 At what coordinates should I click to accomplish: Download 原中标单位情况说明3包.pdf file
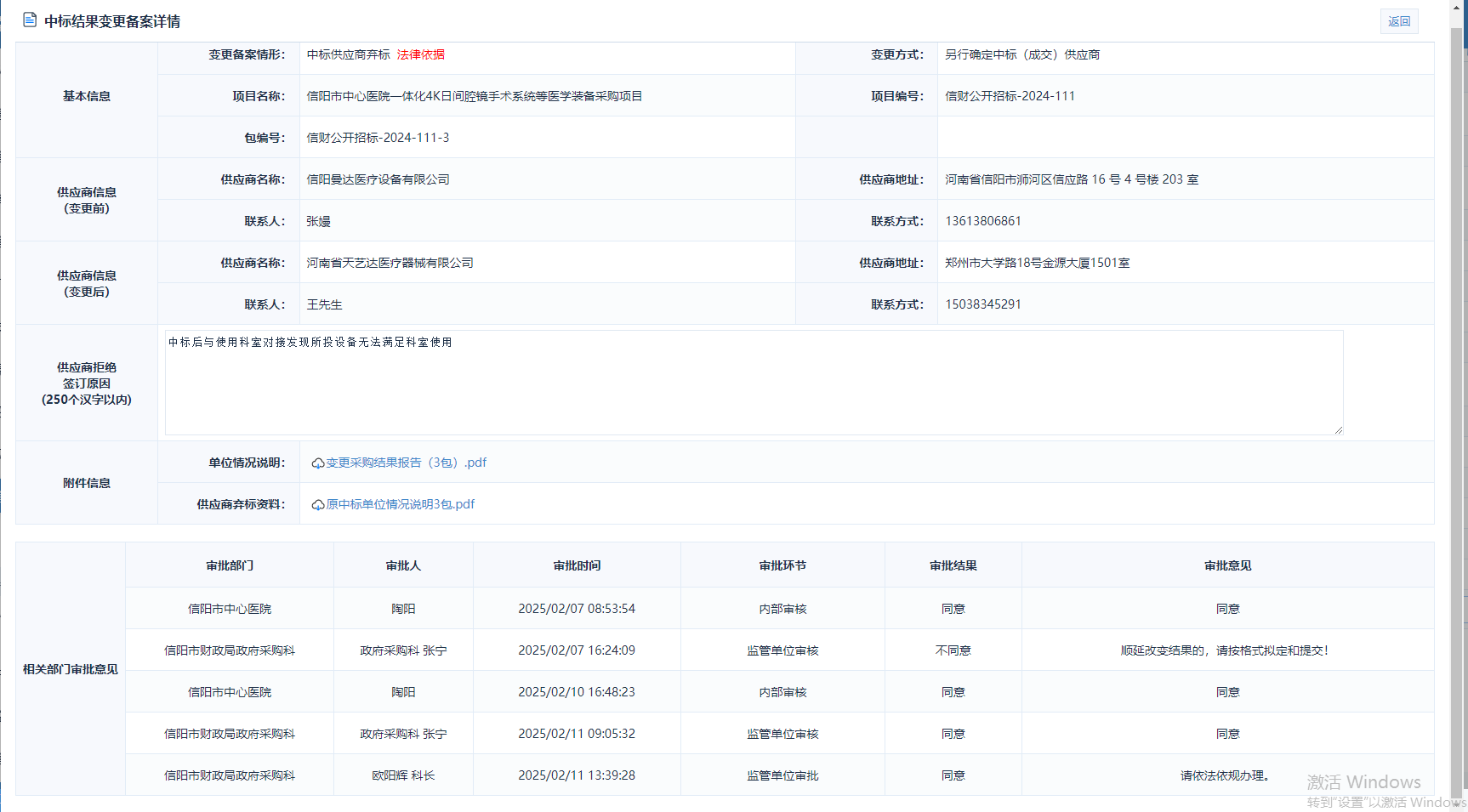[400, 504]
